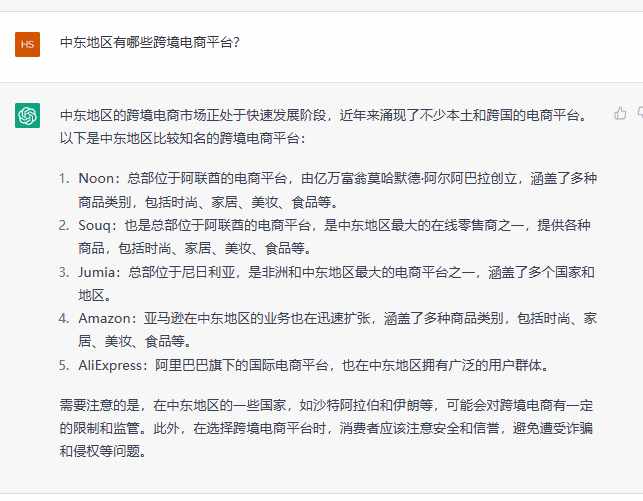Viewport: 643px width, 501px height.
Task: Click the Souq list item text
Action: pyautogui.click(x=334, y=237)
